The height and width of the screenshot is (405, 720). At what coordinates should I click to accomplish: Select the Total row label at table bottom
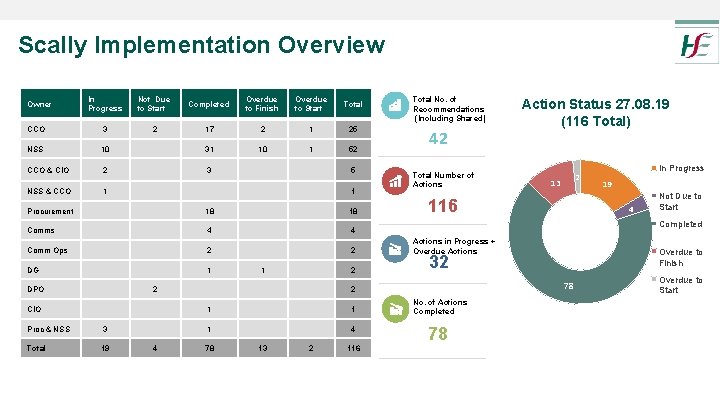[x=36, y=348]
